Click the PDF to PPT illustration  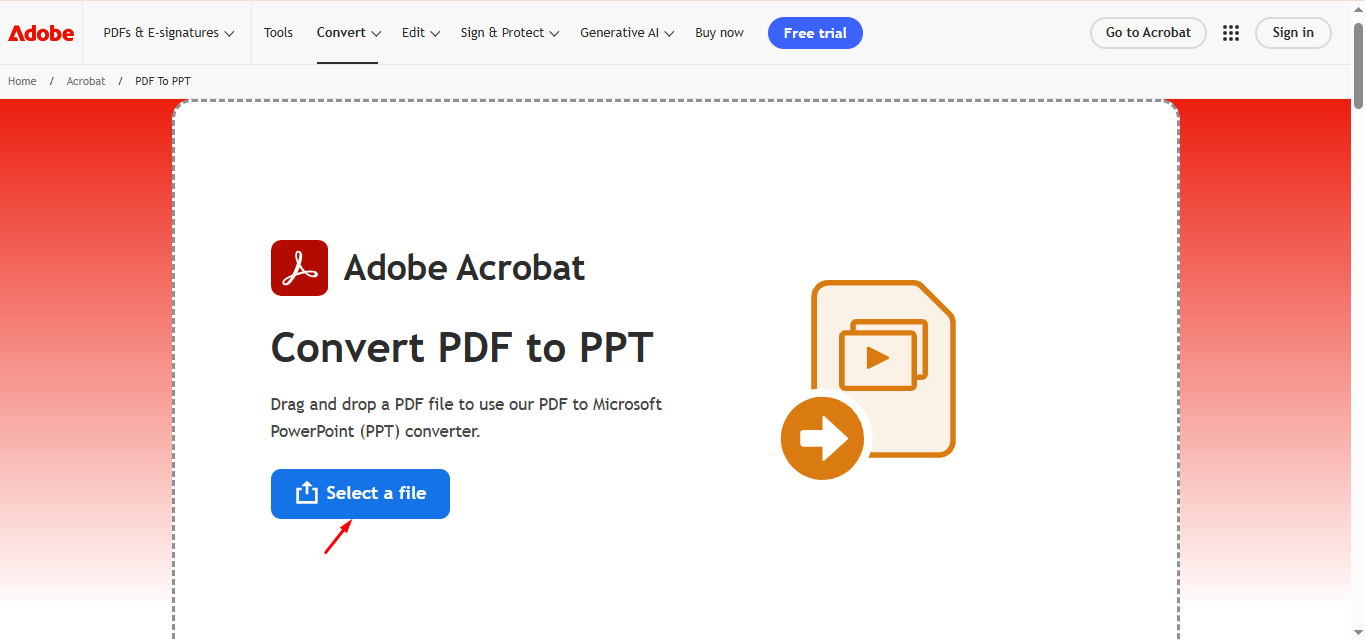coord(868,380)
